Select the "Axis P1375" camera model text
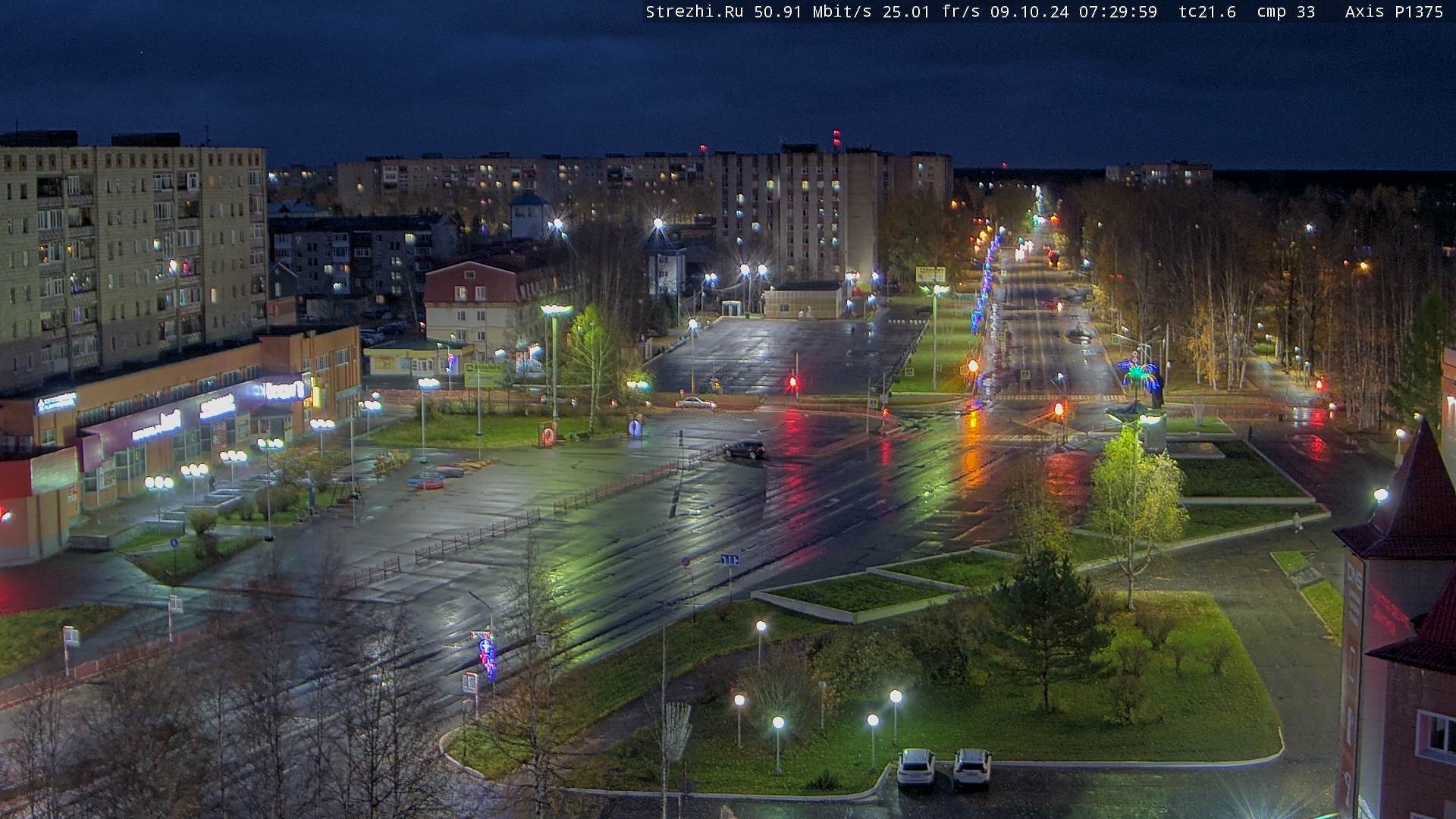 (1394, 11)
